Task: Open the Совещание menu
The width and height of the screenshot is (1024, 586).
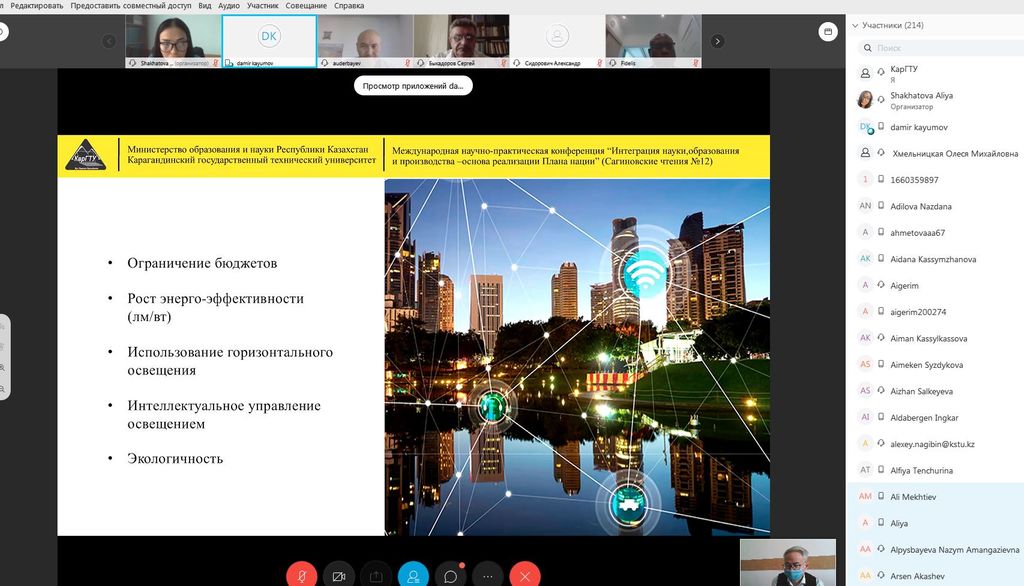Action: coord(306,5)
